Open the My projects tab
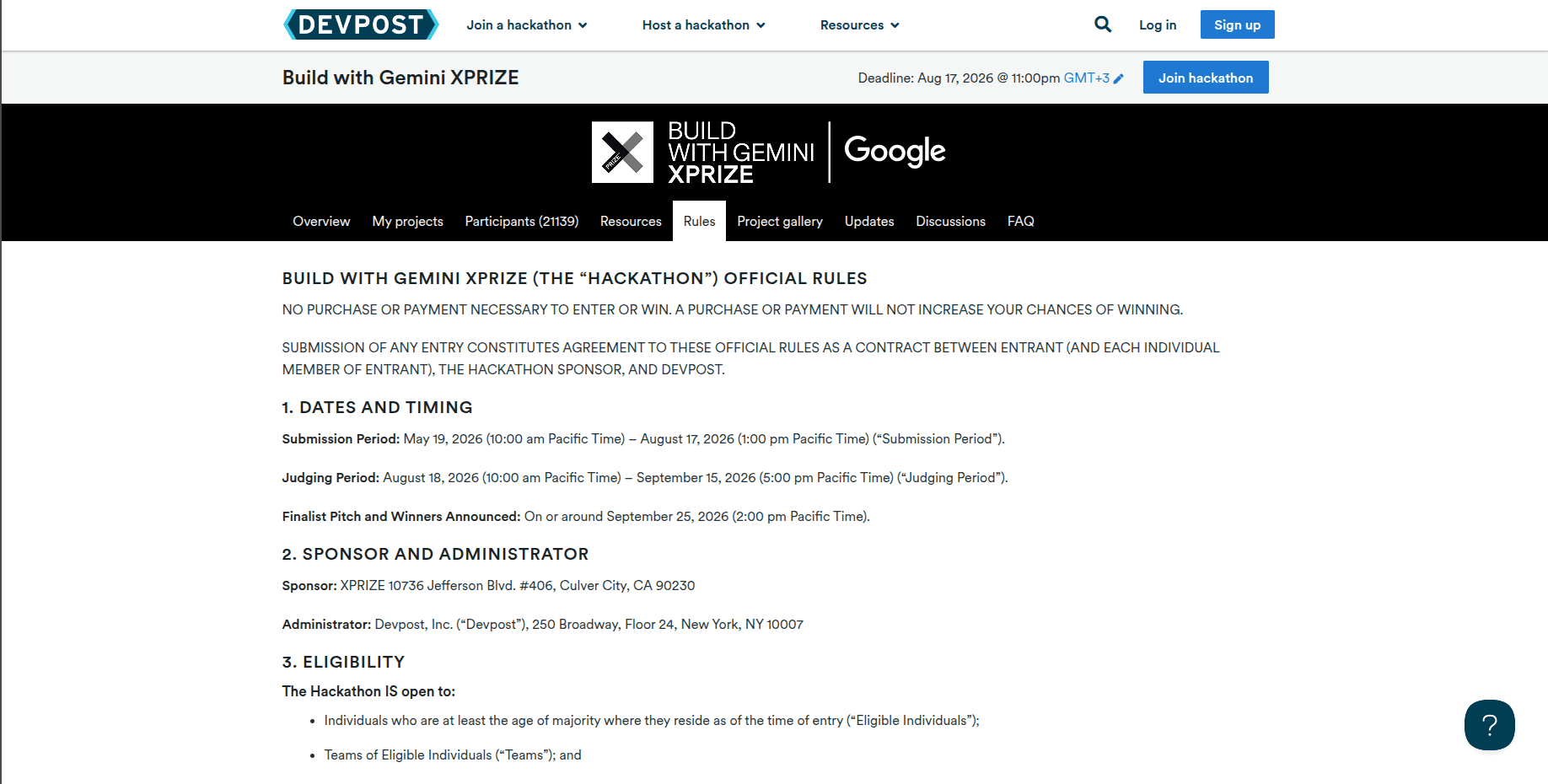This screenshot has height=784, width=1548. tap(408, 221)
